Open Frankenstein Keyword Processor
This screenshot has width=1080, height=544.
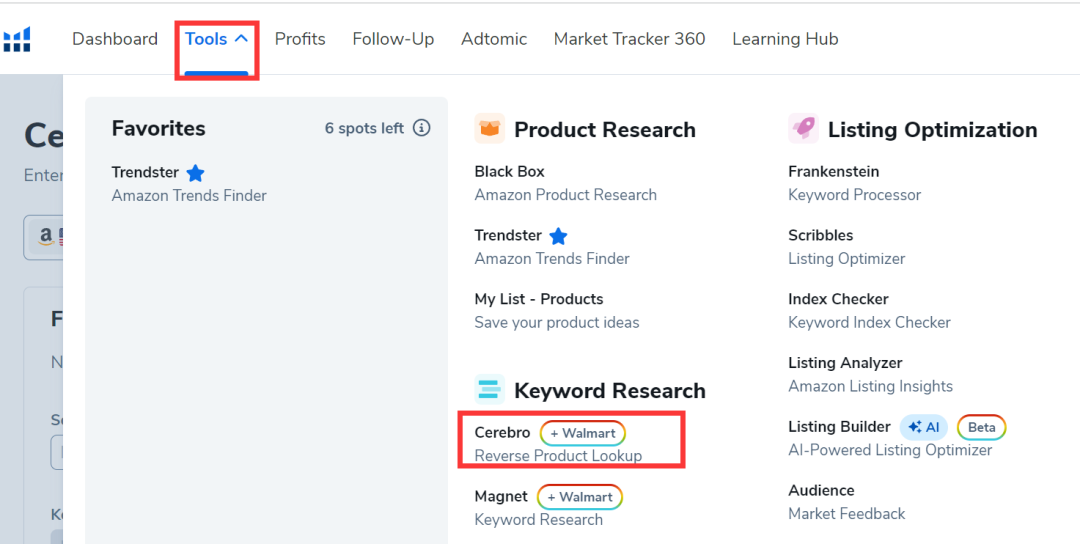pos(833,172)
